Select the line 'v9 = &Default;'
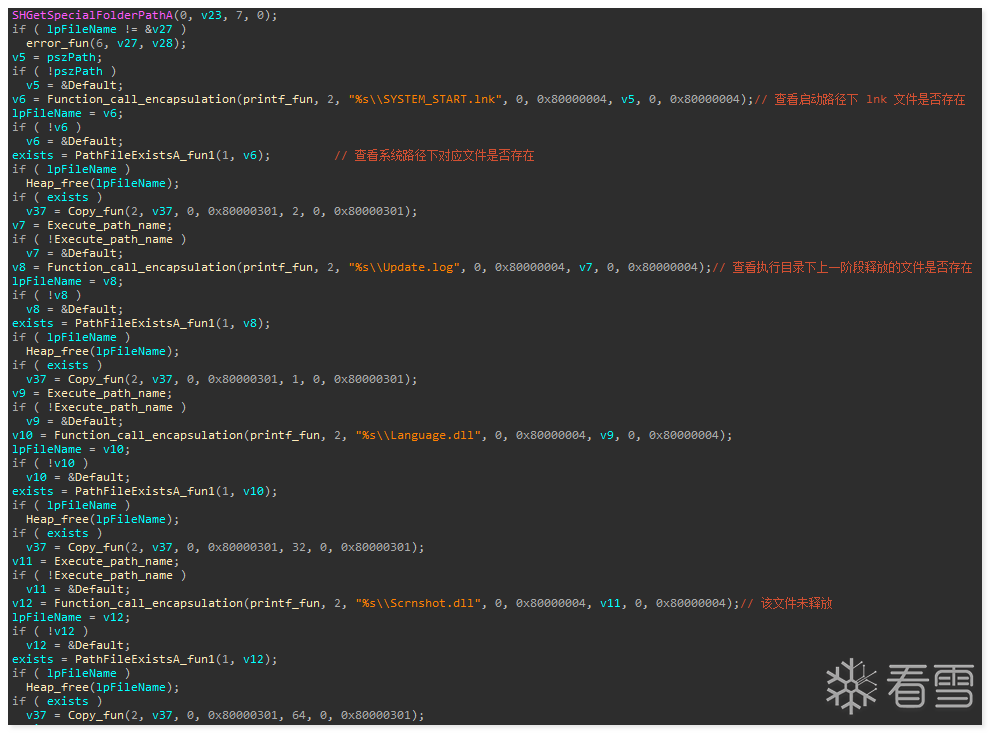The image size is (990, 733). (x=75, y=421)
